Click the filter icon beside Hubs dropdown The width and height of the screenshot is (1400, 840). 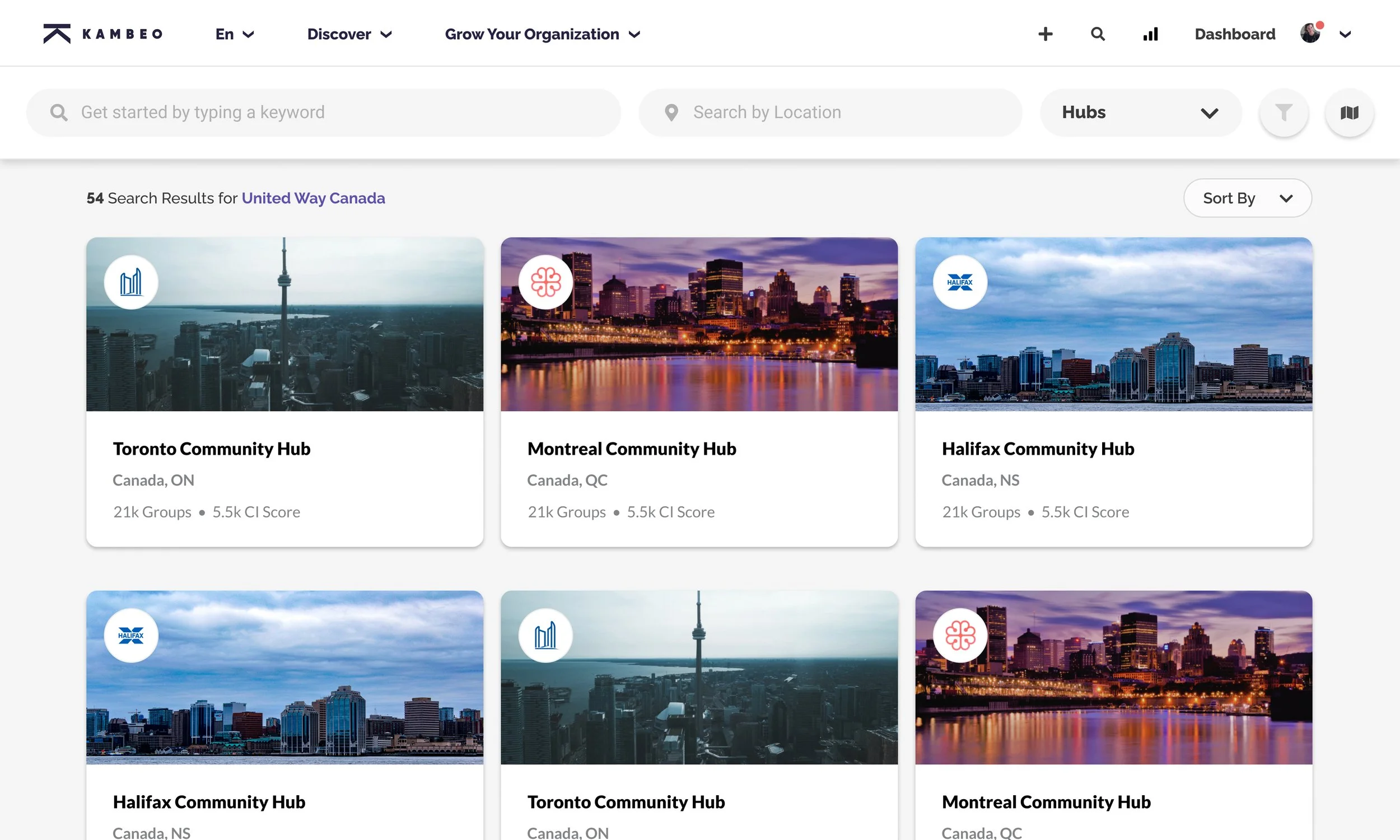coord(1283,112)
